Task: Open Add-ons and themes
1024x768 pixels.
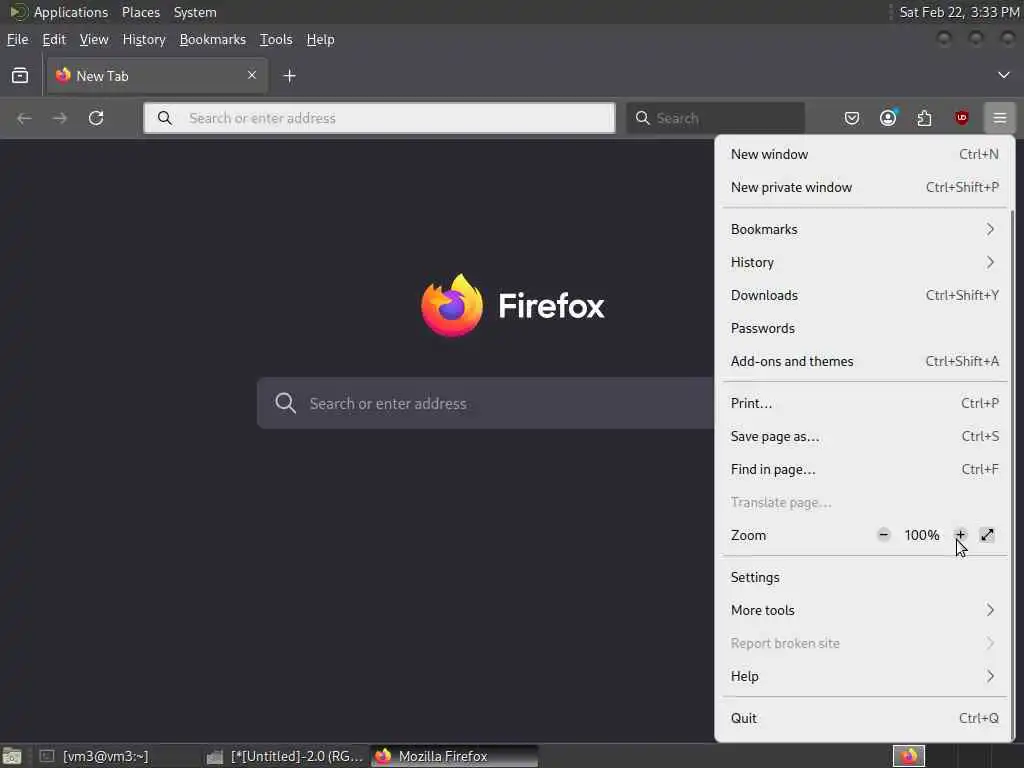Action: click(865, 361)
